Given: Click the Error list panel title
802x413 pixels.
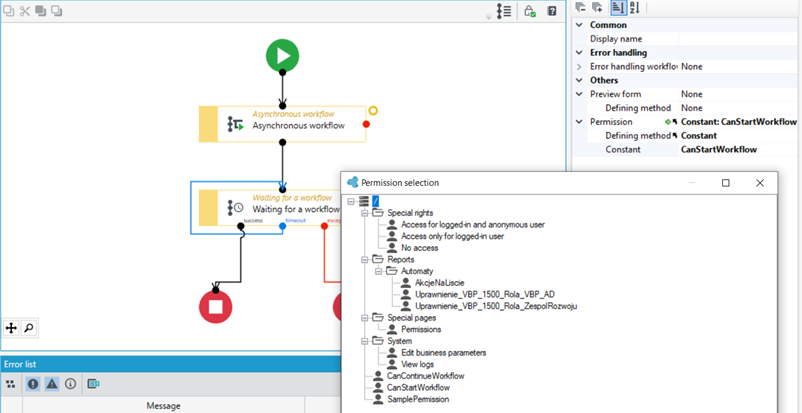Looking at the screenshot, I should pyautogui.click(x=20, y=364).
